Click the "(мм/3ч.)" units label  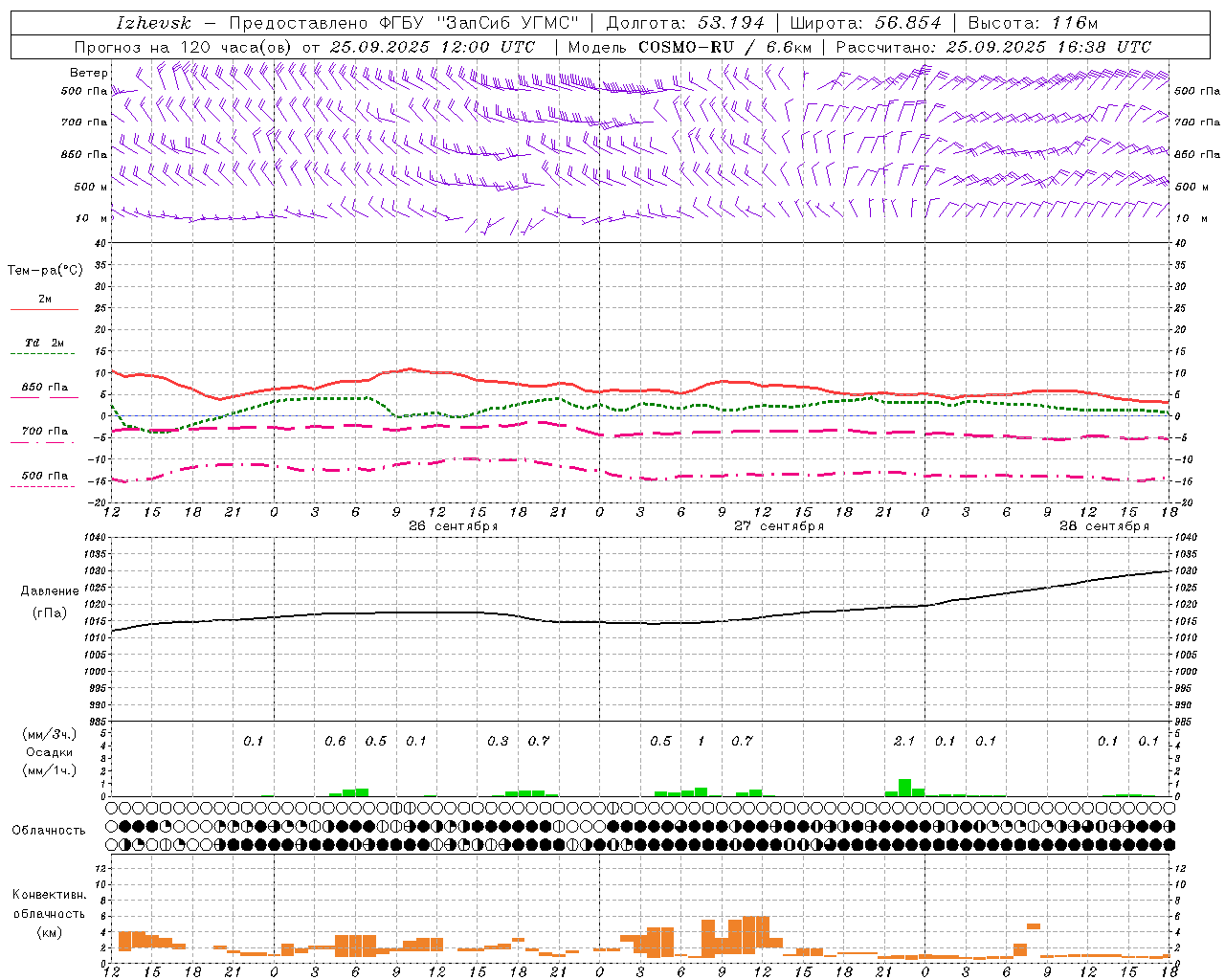tap(49, 734)
